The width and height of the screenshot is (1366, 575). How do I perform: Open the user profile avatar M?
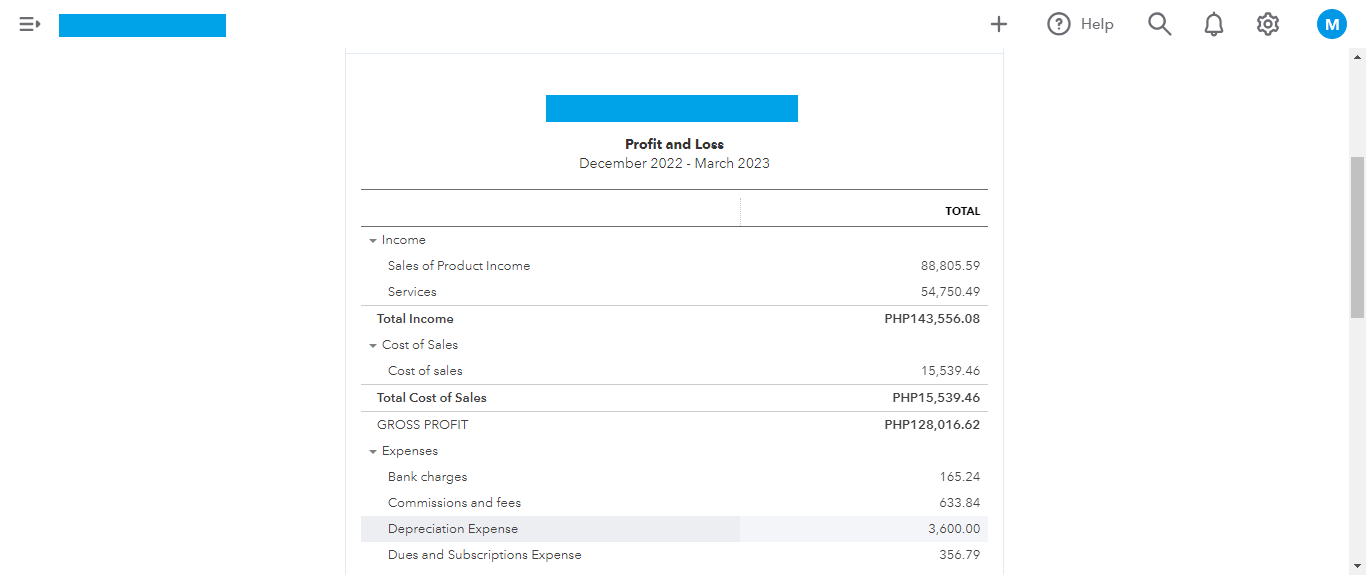click(1331, 24)
